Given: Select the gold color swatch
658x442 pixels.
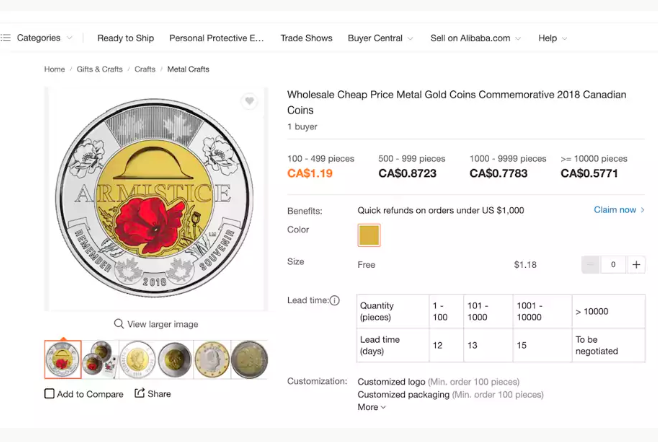Looking at the screenshot, I should [x=369, y=235].
